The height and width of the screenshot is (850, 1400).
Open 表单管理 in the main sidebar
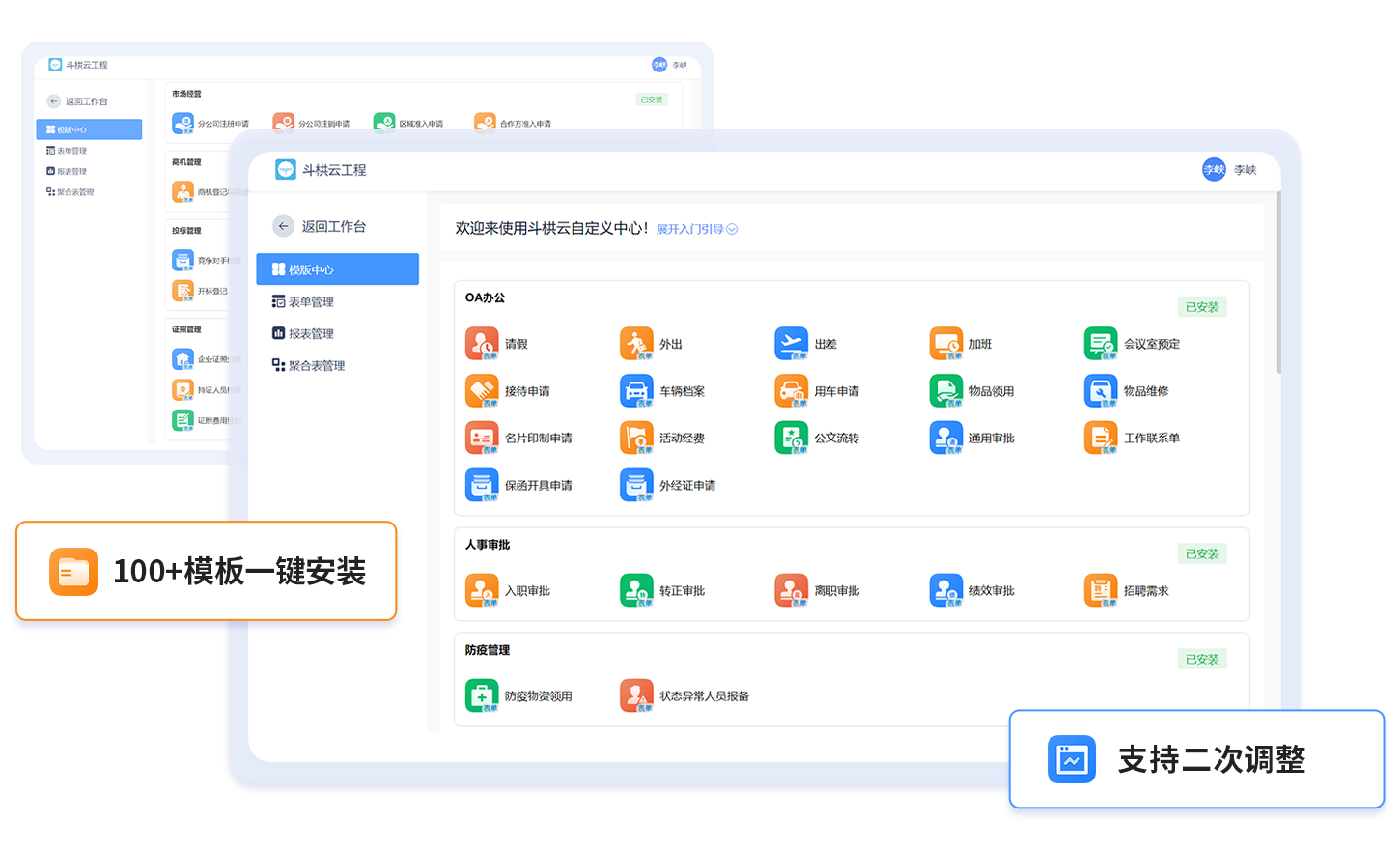pyautogui.click(x=311, y=301)
